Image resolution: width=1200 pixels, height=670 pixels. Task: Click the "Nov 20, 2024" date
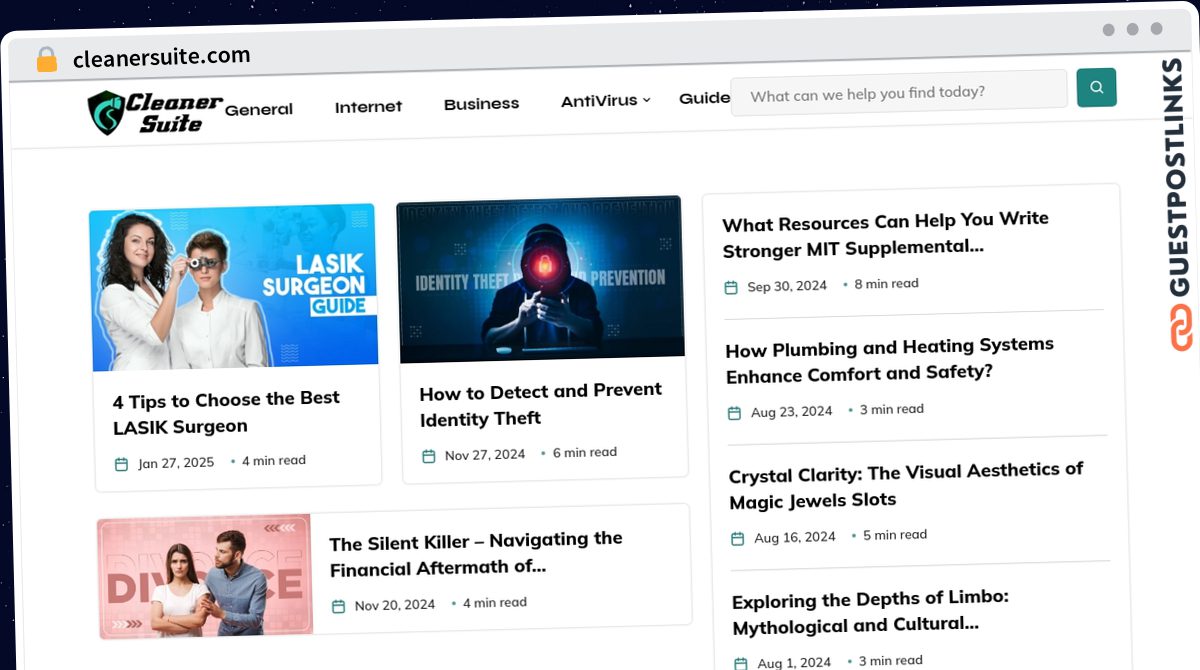pyautogui.click(x=395, y=605)
